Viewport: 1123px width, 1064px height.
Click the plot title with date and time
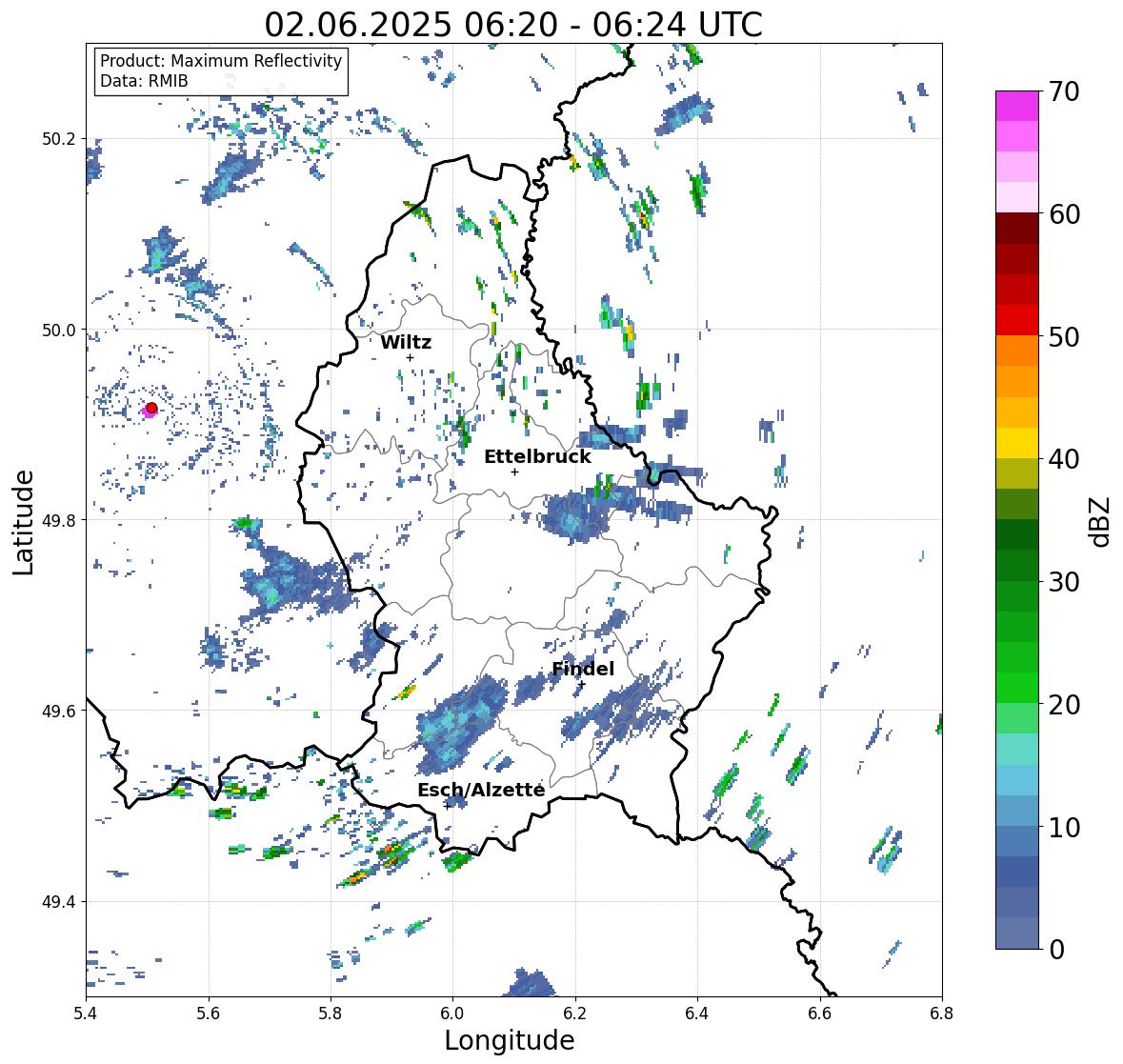point(513,25)
